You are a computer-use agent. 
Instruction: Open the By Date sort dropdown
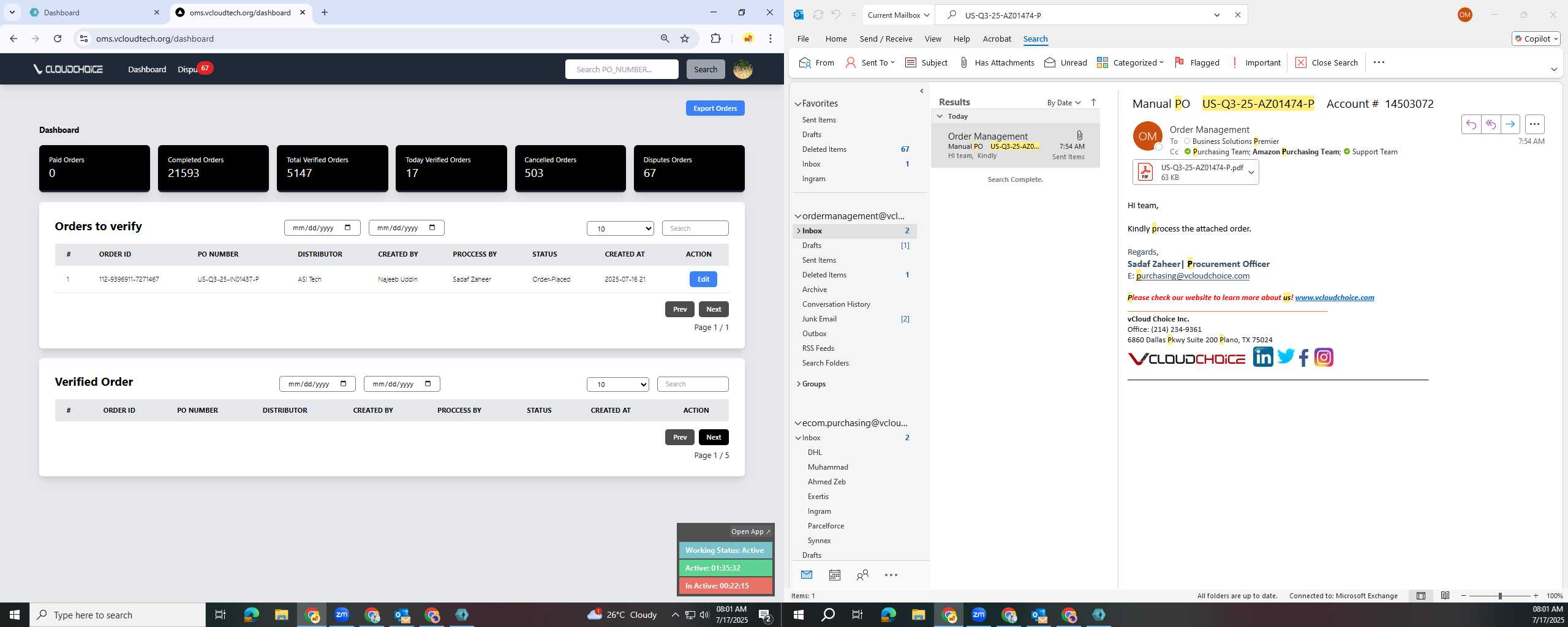click(x=1064, y=102)
